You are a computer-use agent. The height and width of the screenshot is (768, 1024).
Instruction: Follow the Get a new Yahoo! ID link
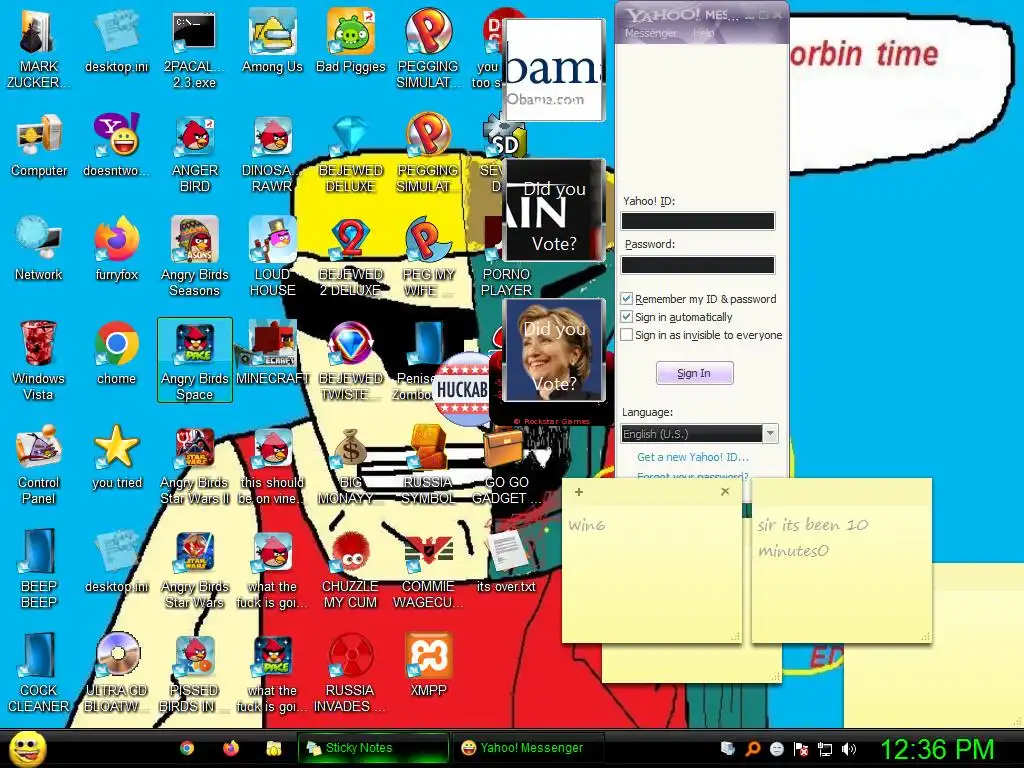tap(693, 457)
